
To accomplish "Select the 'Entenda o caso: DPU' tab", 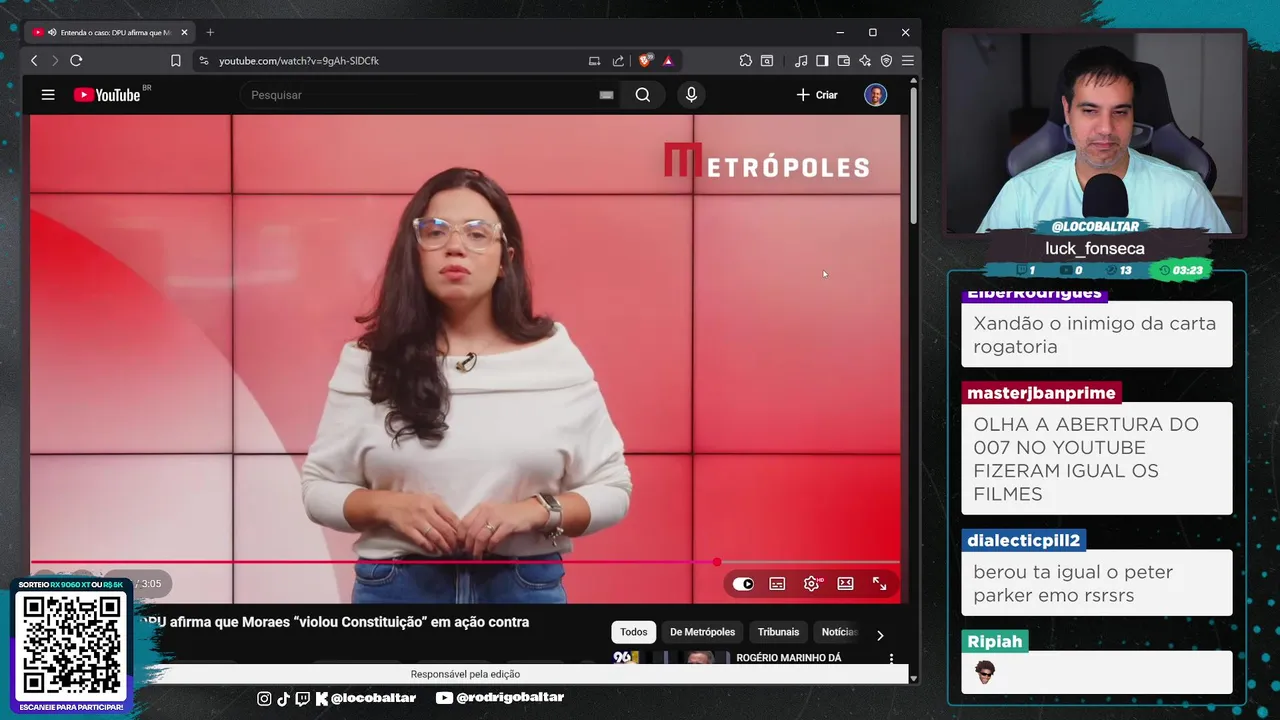I will click(x=110, y=32).
